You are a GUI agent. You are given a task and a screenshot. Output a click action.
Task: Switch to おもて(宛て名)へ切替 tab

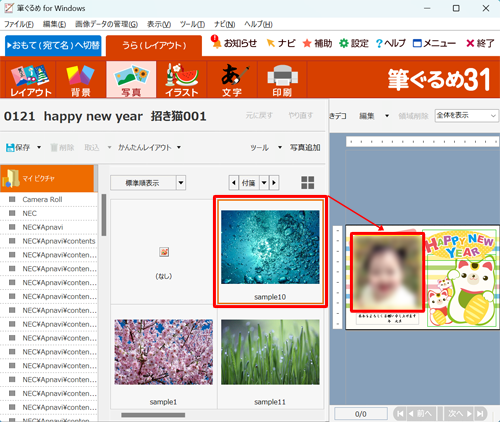53,46
